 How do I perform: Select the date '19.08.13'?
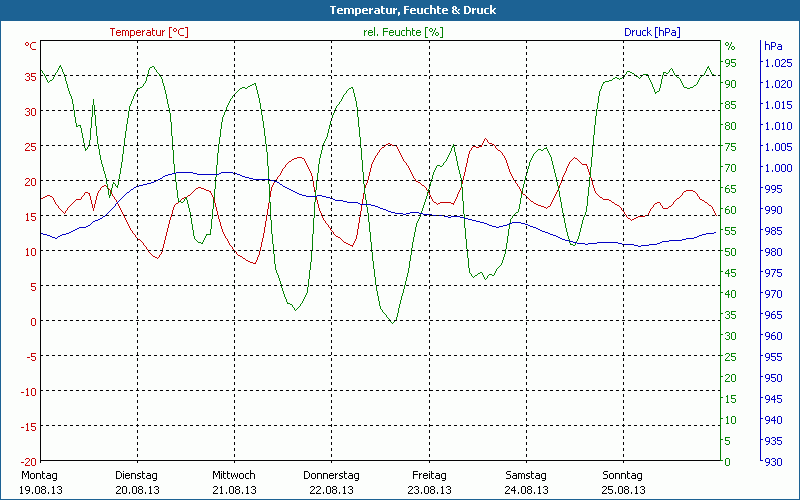[x=41, y=490]
